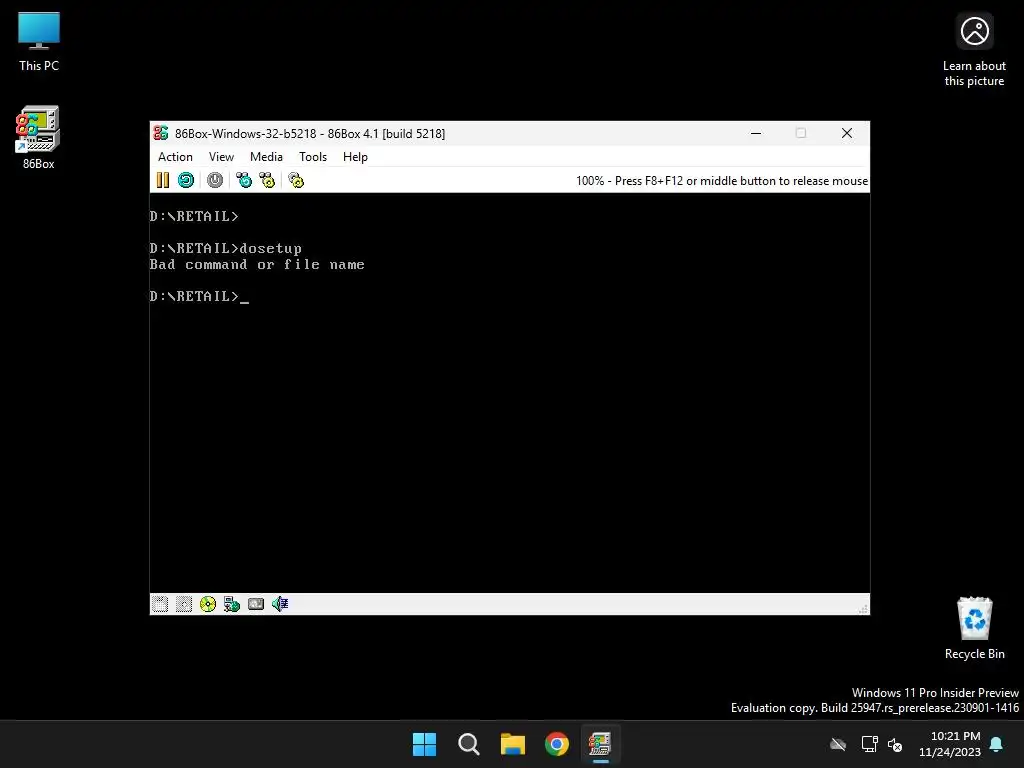This screenshot has height=768, width=1024.
Task: Open the Help menu
Action: pos(355,157)
